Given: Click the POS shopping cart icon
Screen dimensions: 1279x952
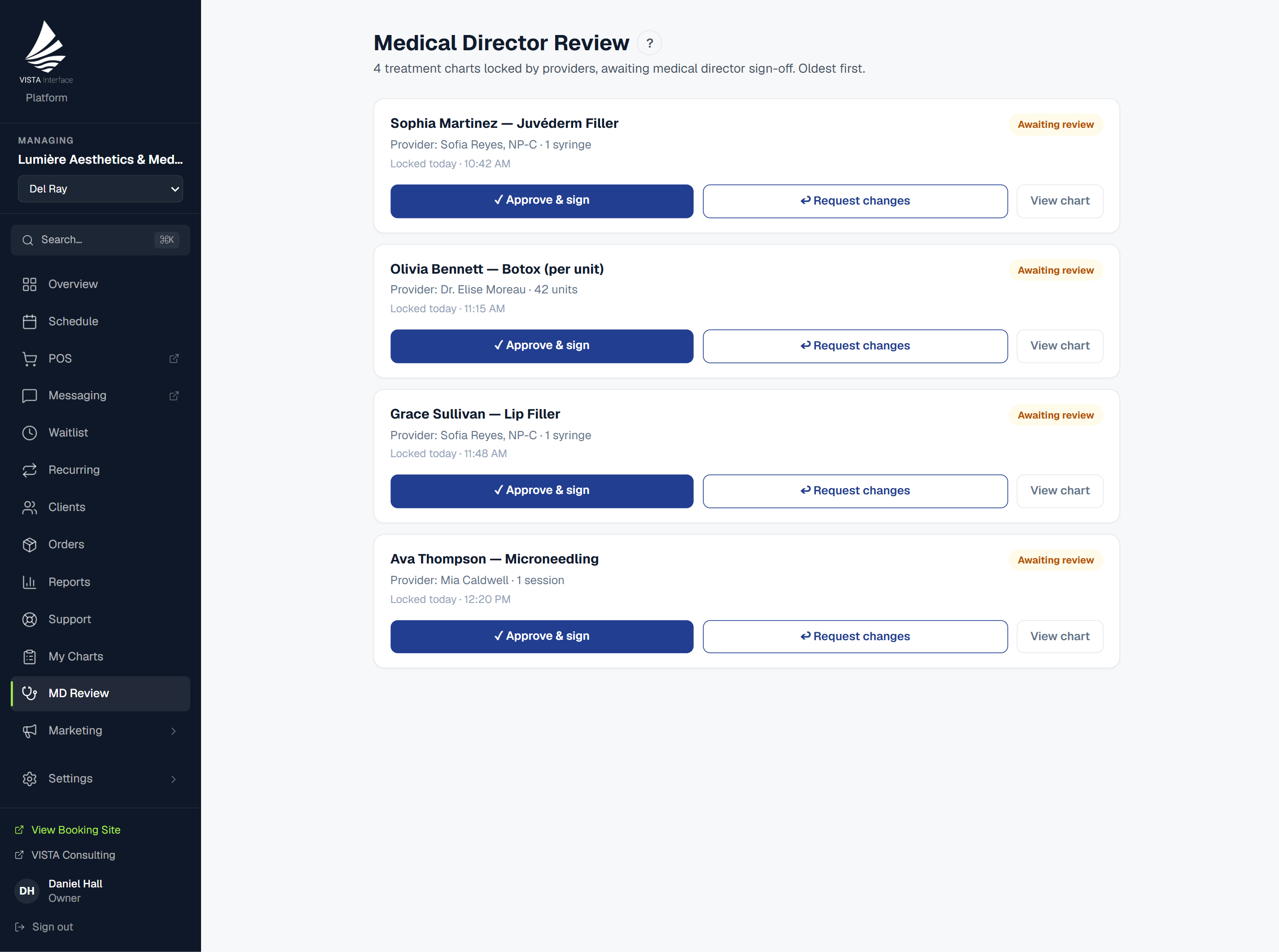Looking at the screenshot, I should click(x=30, y=359).
